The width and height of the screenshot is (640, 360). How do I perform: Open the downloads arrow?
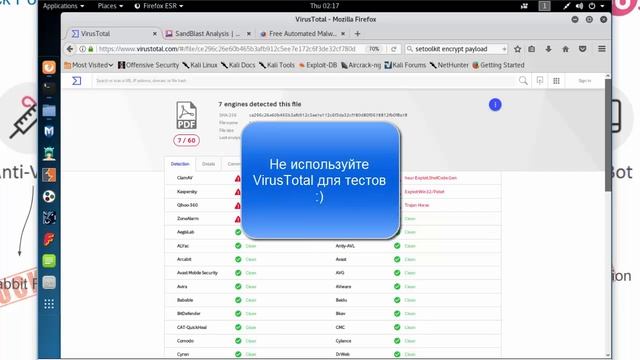[549, 49]
